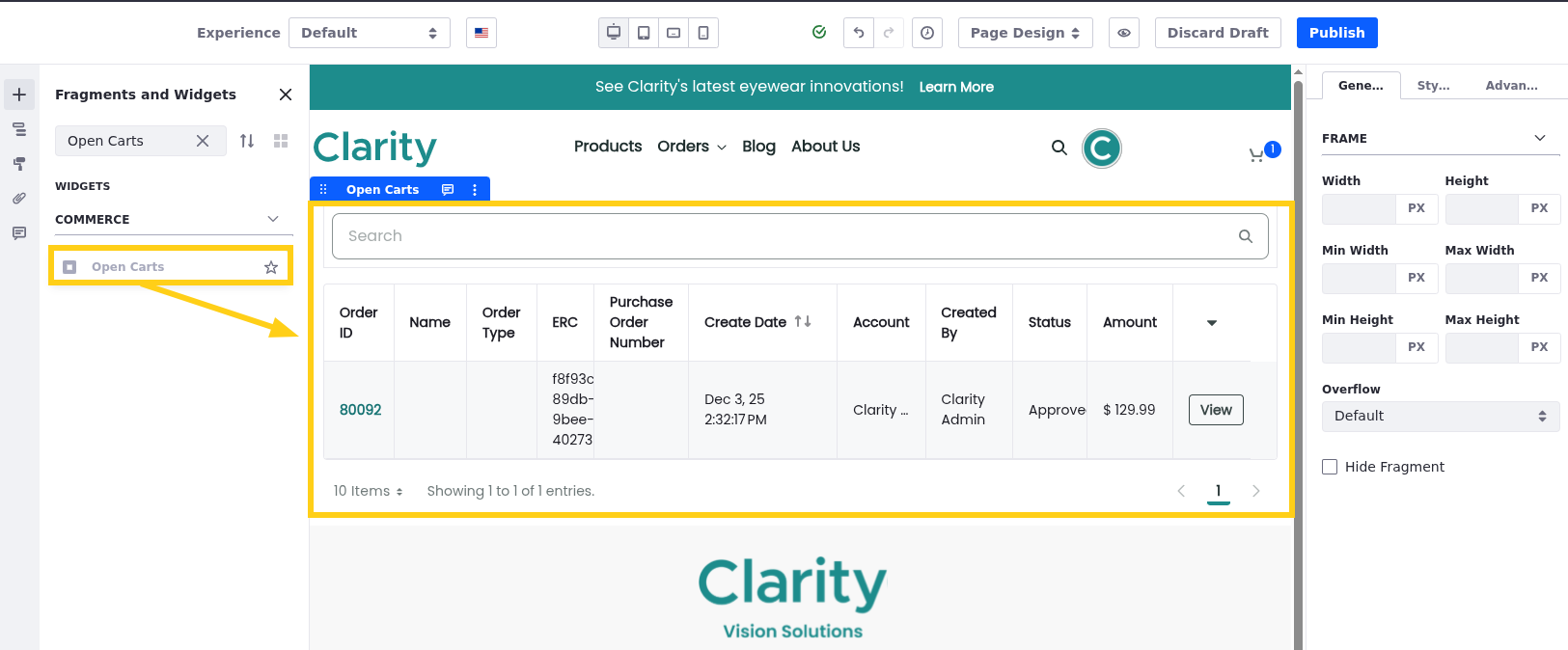
Task: Open the Comments sidebar icon
Action: 19,233
